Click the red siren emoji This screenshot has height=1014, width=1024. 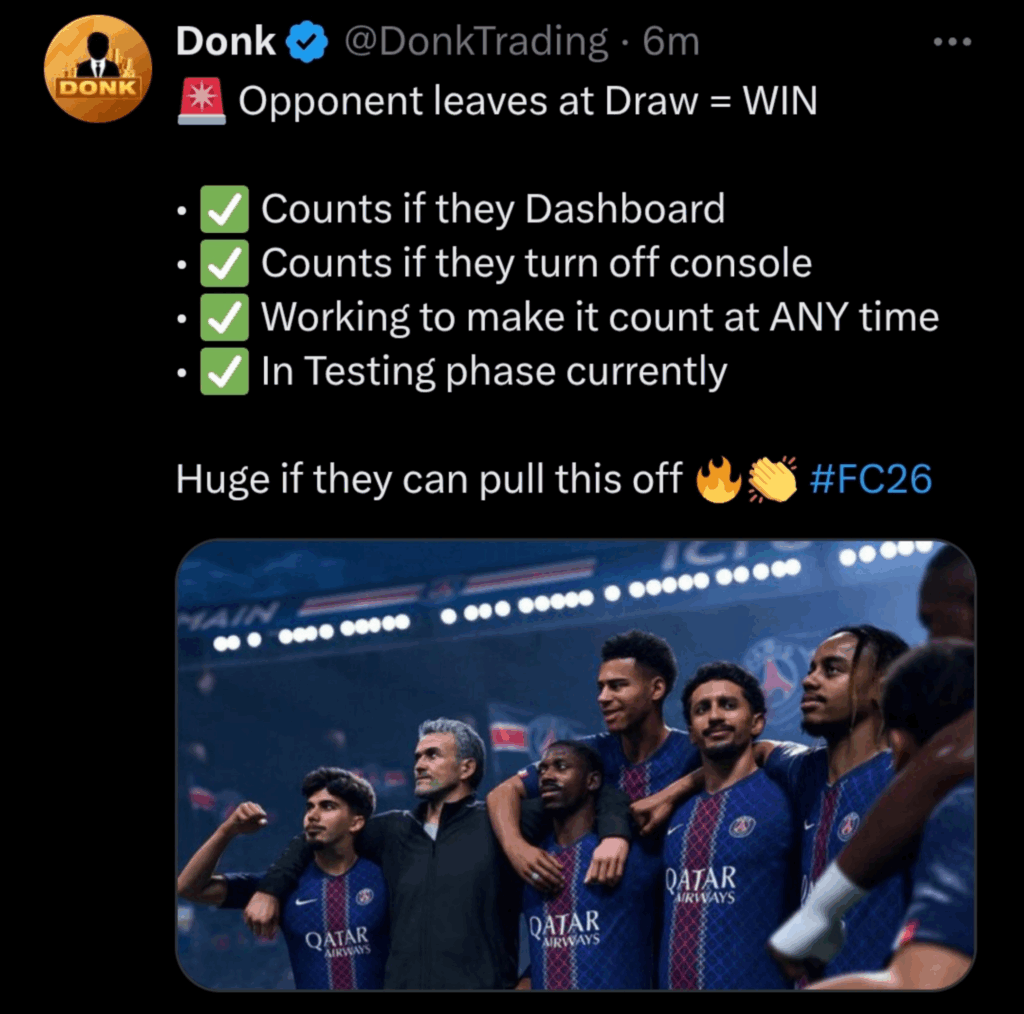[202, 102]
